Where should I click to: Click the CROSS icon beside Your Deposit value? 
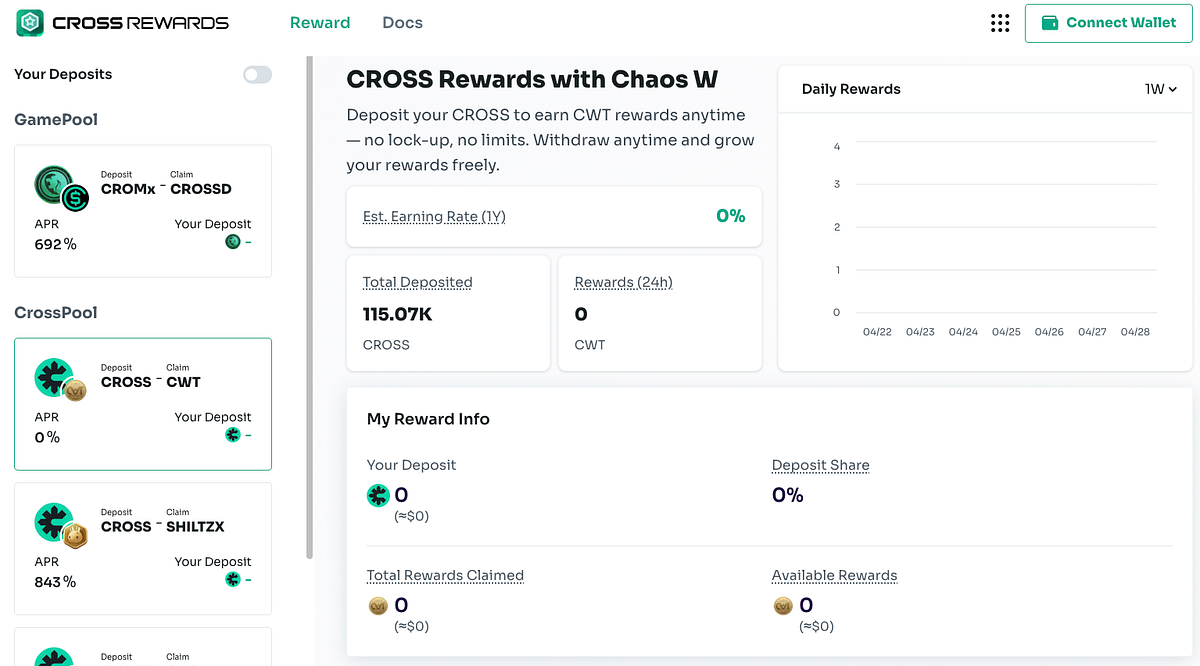(378, 495)
